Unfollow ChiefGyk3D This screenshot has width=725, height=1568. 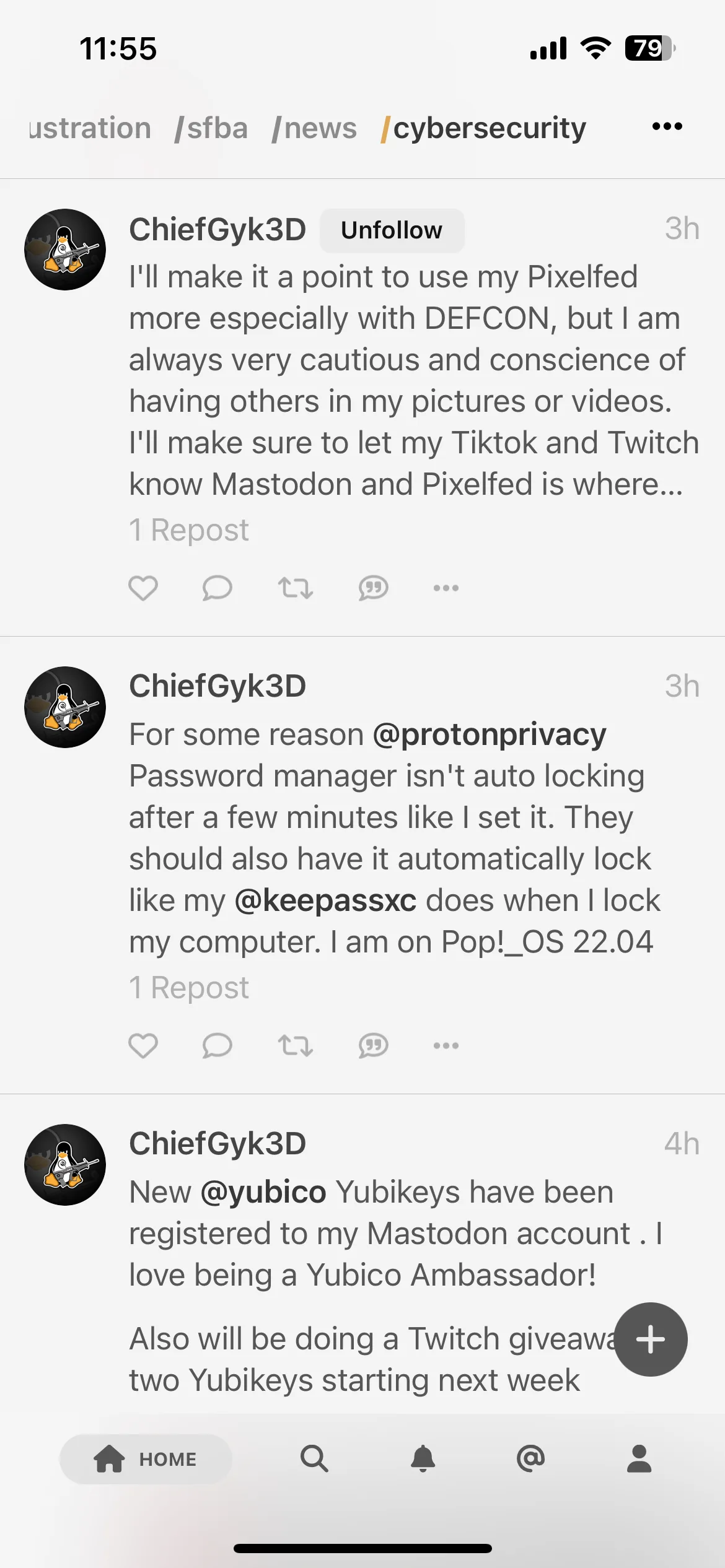click(392, 230)
